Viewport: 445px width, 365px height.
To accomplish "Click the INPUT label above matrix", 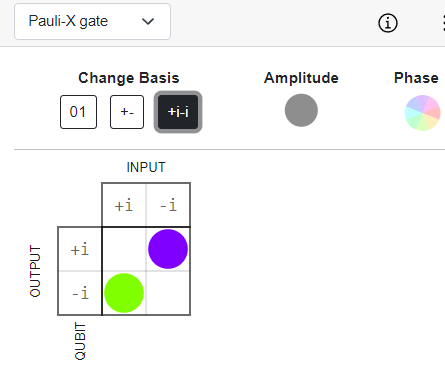I will [x=146, y=167].
